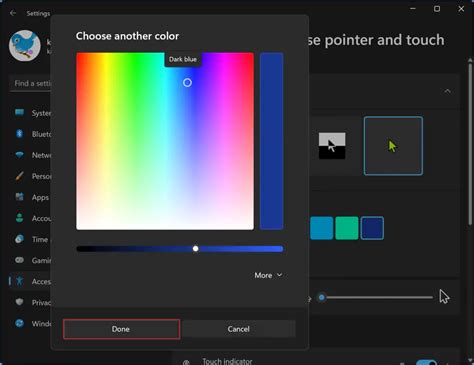Click the Apps icon in sidebar

tap(19, 197)
